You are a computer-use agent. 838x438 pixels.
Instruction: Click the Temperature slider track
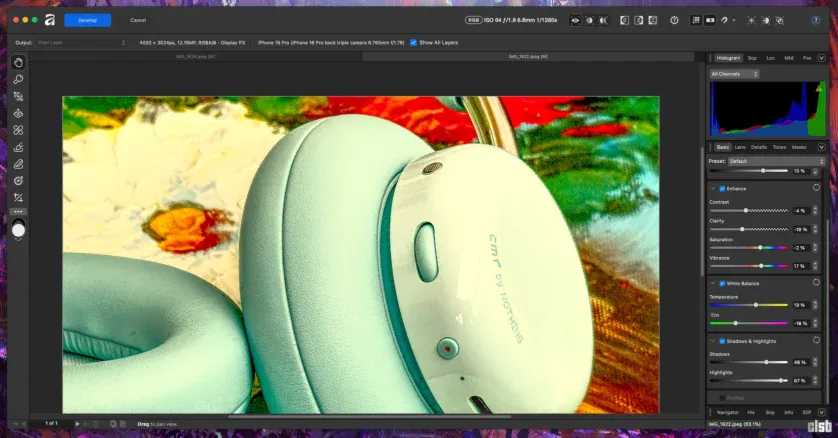[x=760, y=305]
